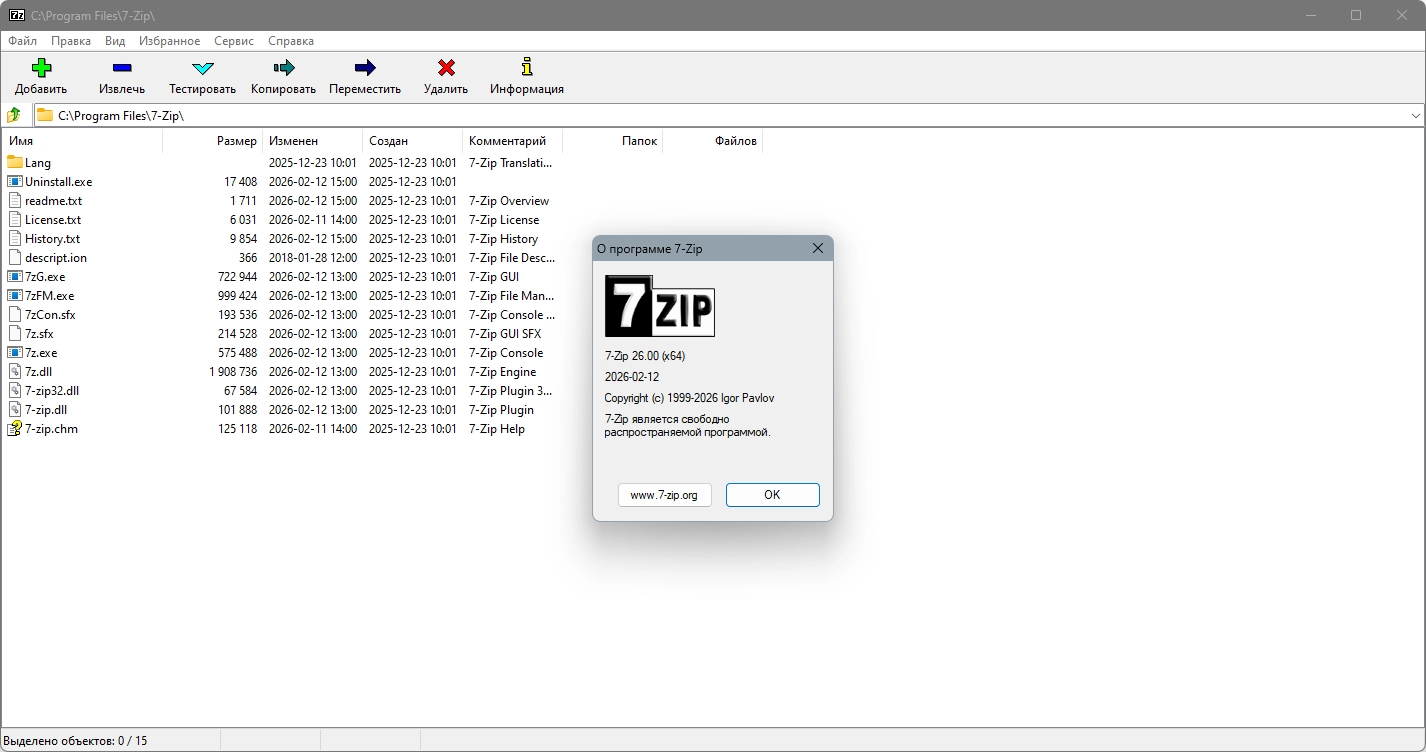Sort files by Создан column header
This screenshot has width=1426, height=752.
point(412,141)
